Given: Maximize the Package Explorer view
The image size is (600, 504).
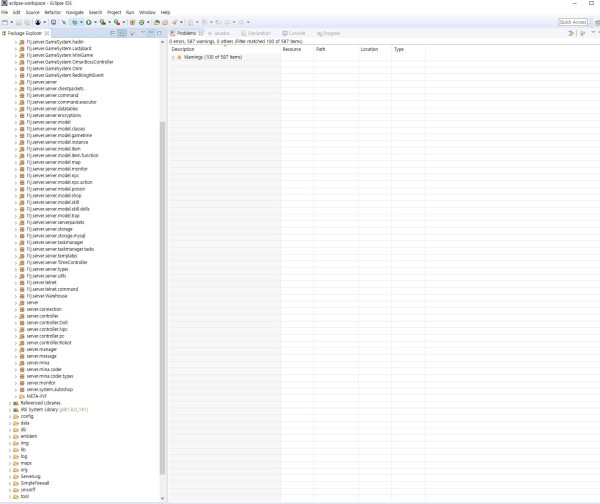Looking at the screenshot, I should (159, 33).
